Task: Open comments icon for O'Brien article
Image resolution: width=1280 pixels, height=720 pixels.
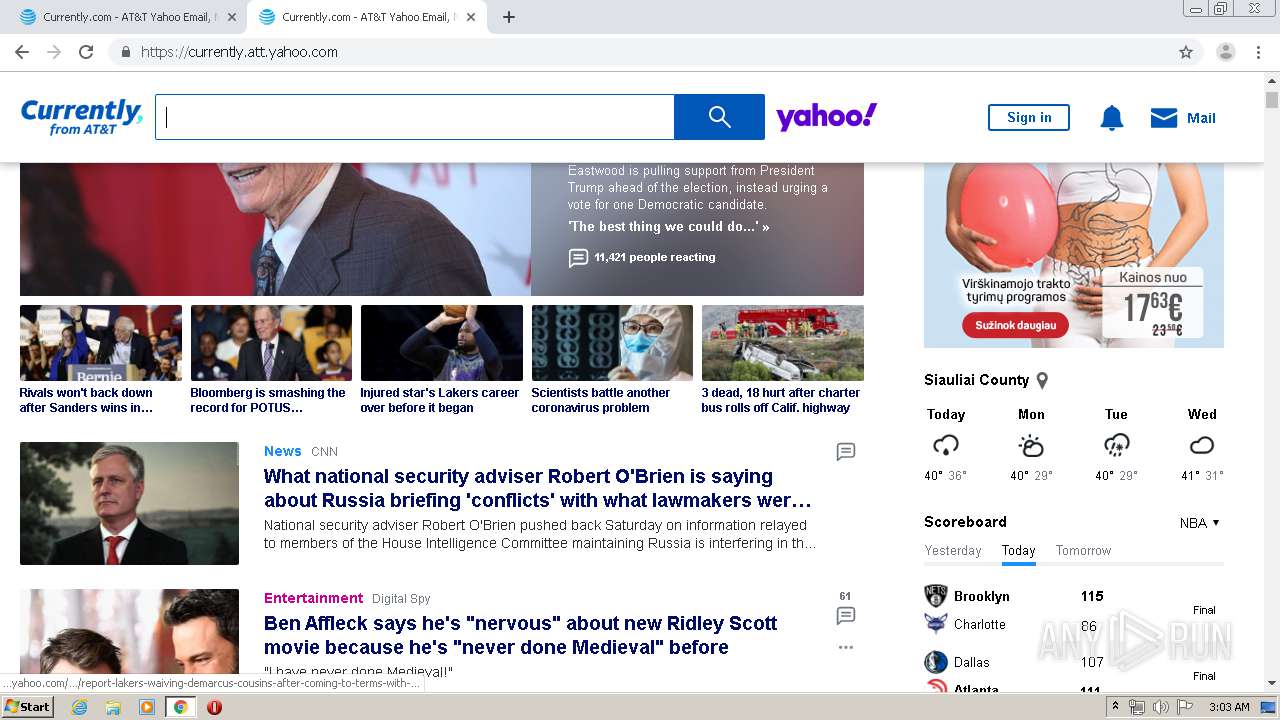Action: click(846, 452)
